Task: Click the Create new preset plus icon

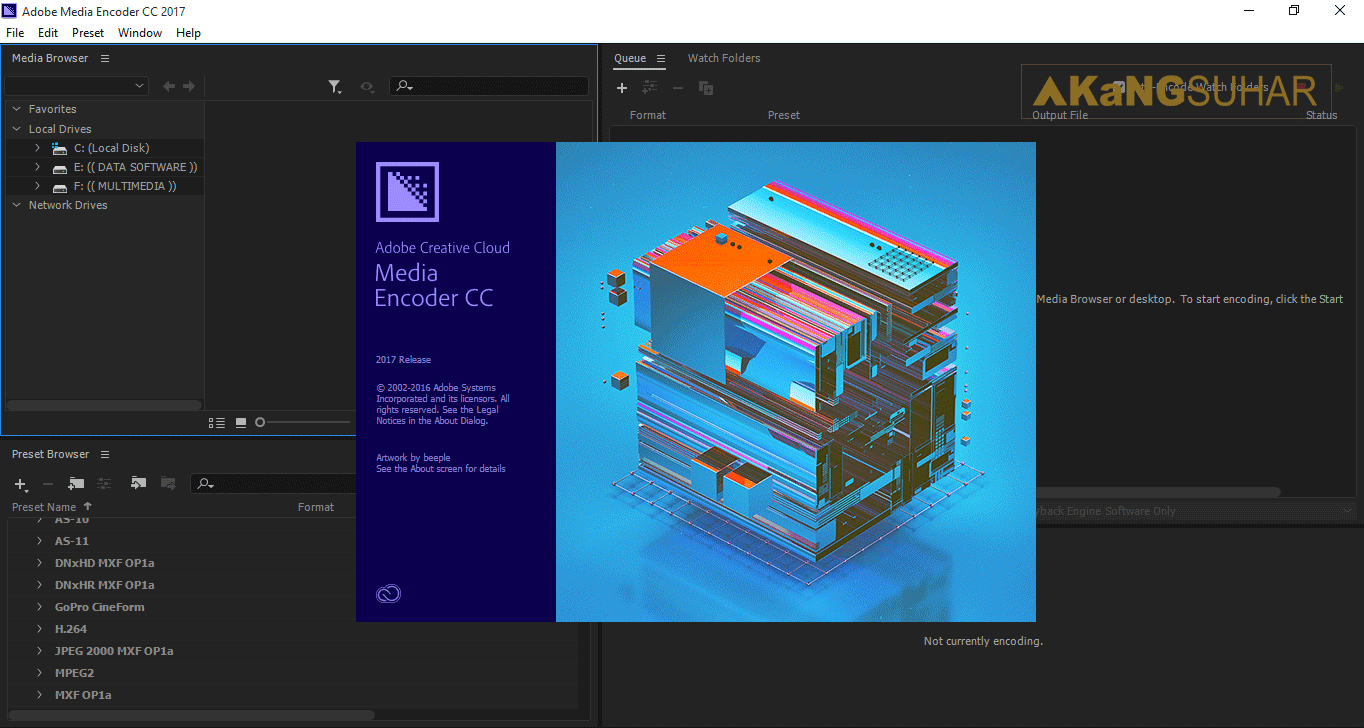Action: click(x=21, y=484)
